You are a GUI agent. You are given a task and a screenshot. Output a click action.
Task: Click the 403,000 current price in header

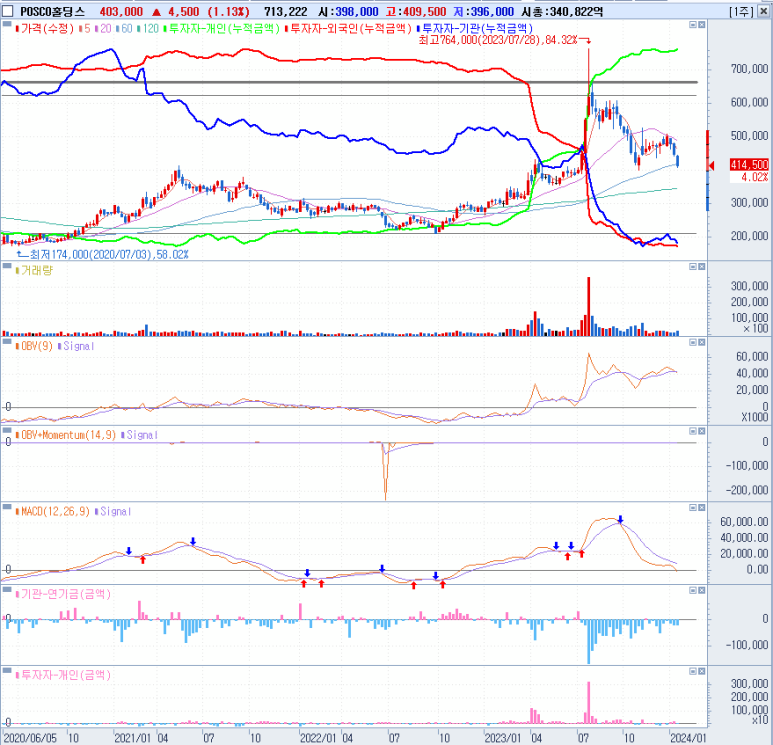coord(121,11)
